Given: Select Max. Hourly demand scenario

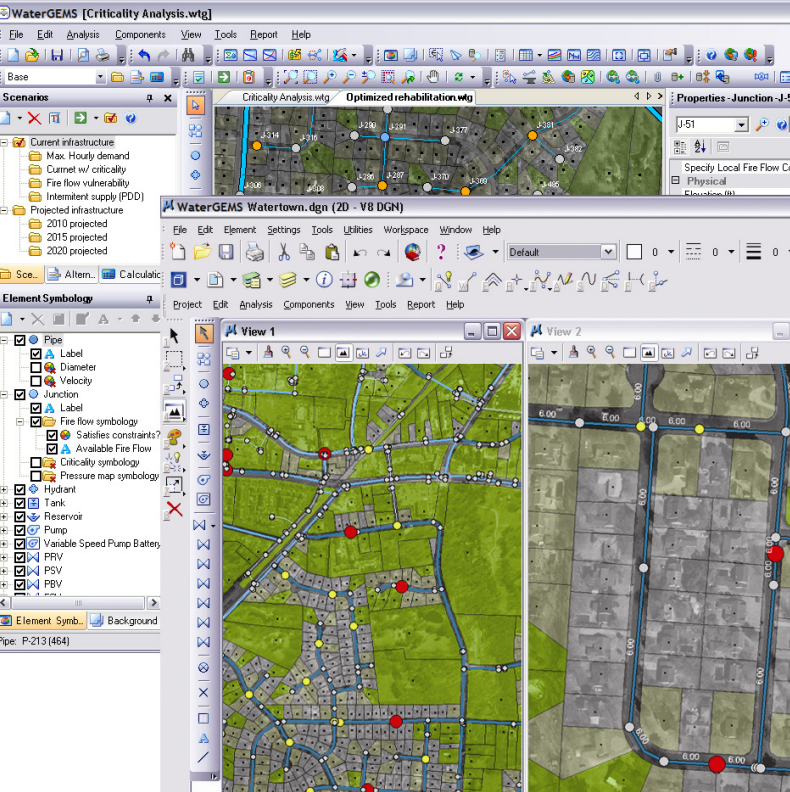Looking at the screenshot, I should tap(87, 156).
